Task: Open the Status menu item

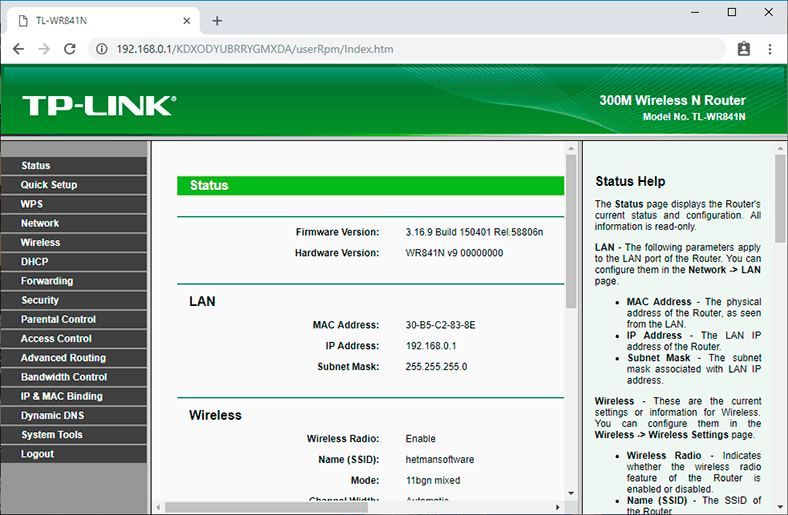Action: click(x=74, y=166)
